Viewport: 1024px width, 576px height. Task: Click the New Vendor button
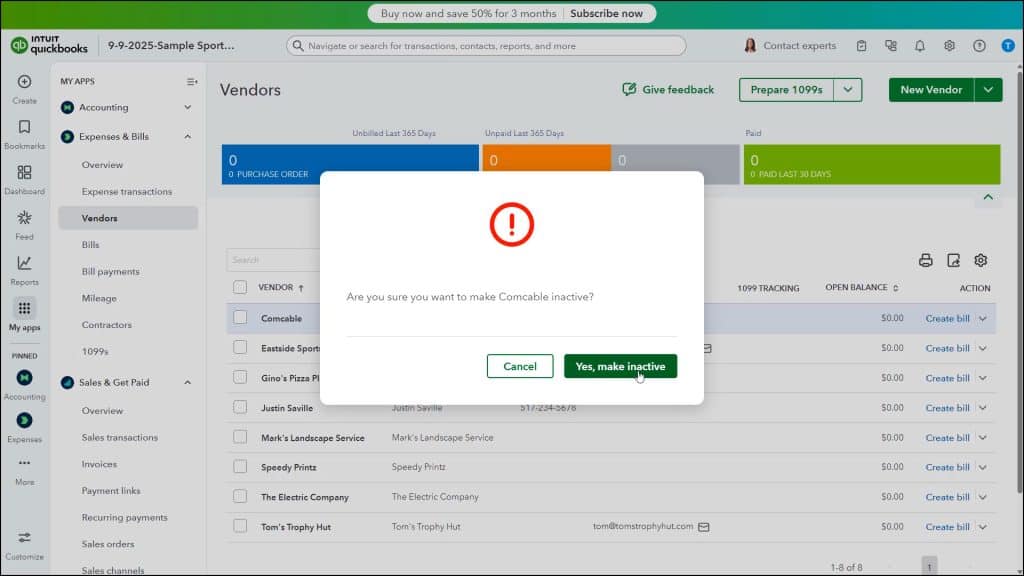click(931, 90)
